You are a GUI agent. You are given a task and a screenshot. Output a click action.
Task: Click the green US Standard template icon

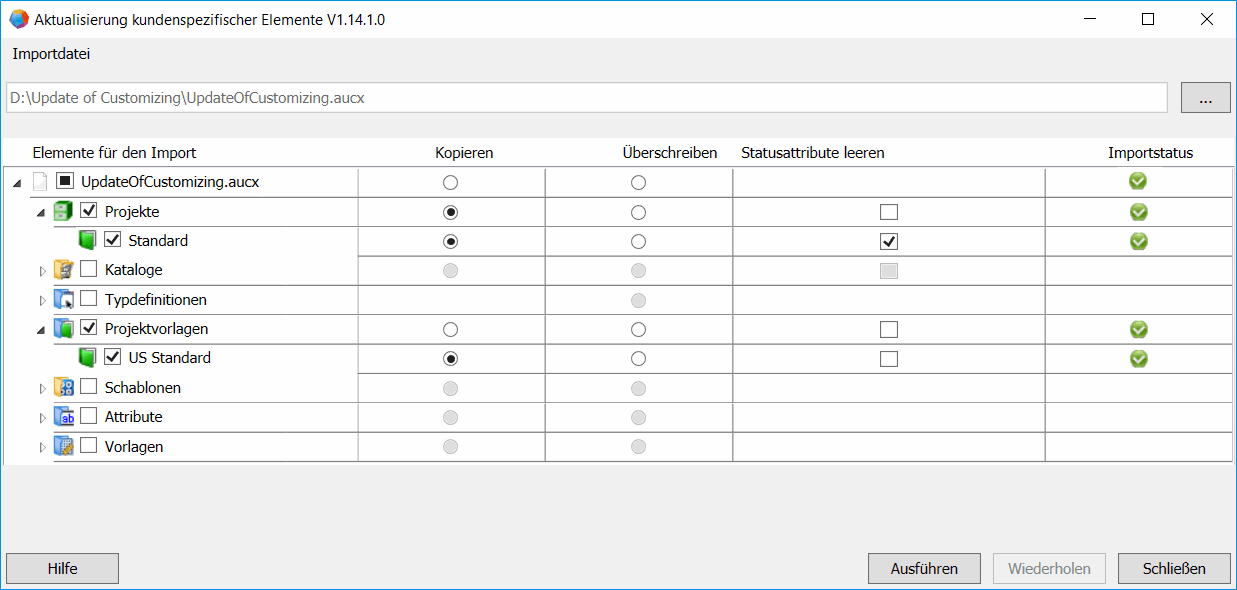click(87, 358)
